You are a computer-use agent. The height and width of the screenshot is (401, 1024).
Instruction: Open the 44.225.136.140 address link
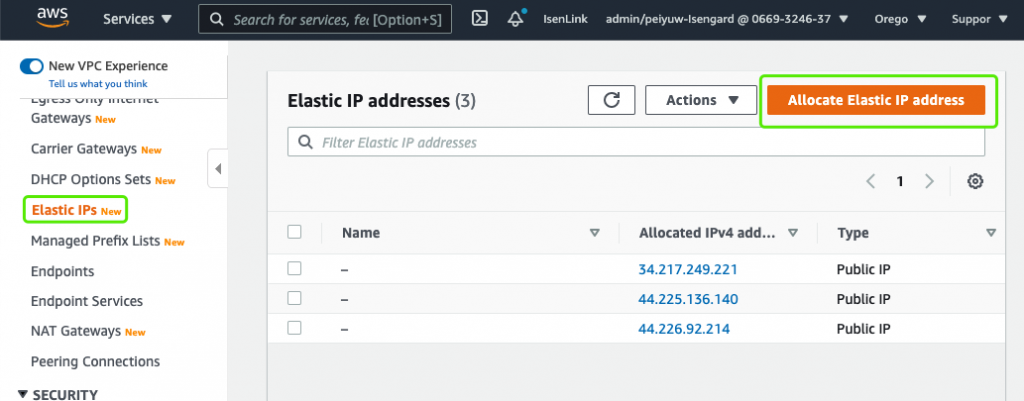point(688,299)
